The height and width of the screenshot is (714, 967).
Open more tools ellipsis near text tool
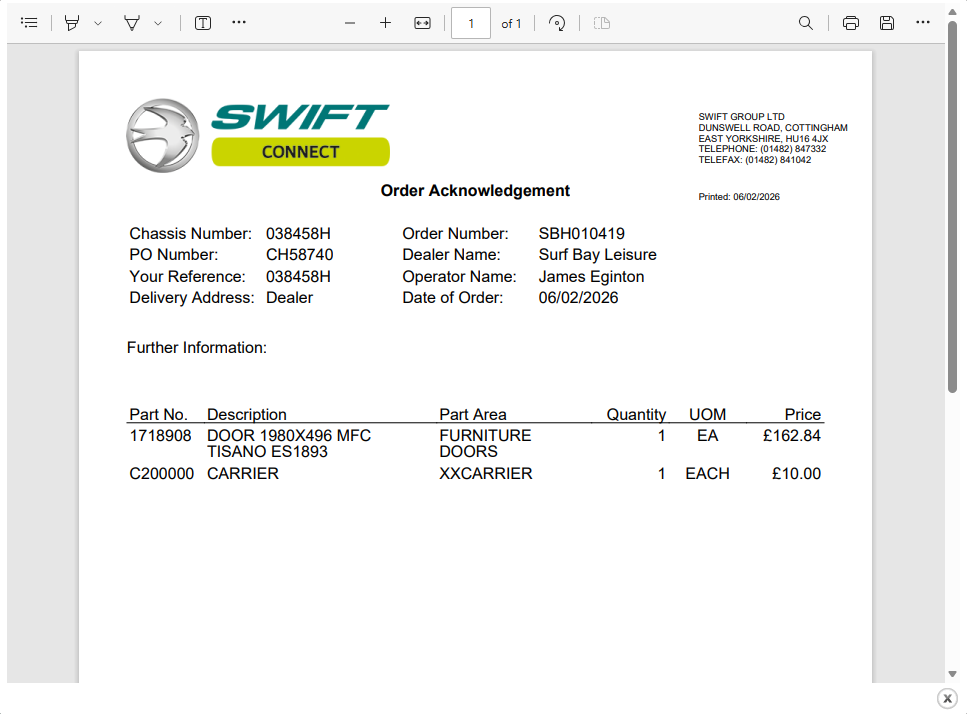(239, 23)
